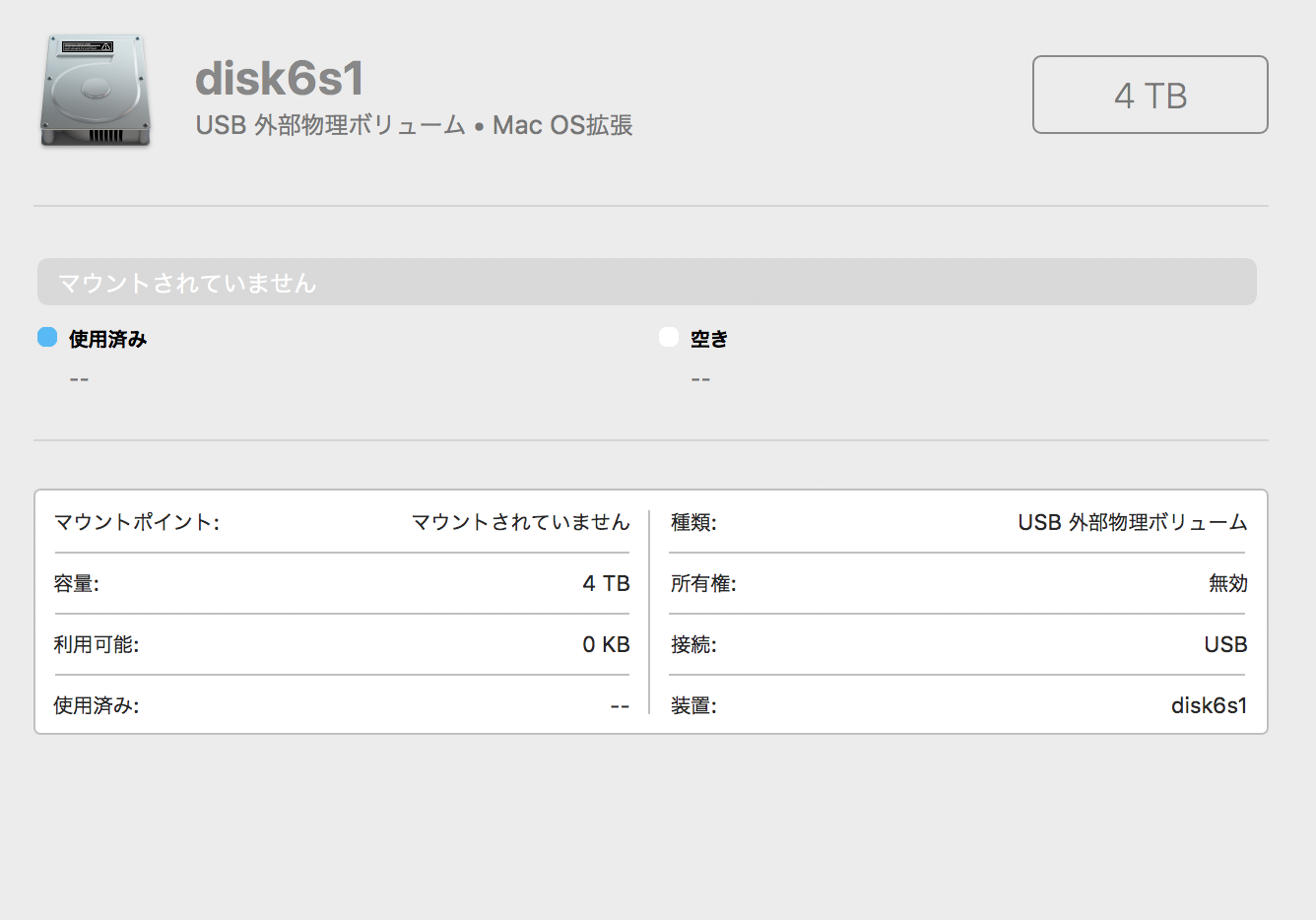Image resolution: width=1316 pixels, height=920 pixels.
Task: Click the 接続 value USB
Action: coord(1225,645)
